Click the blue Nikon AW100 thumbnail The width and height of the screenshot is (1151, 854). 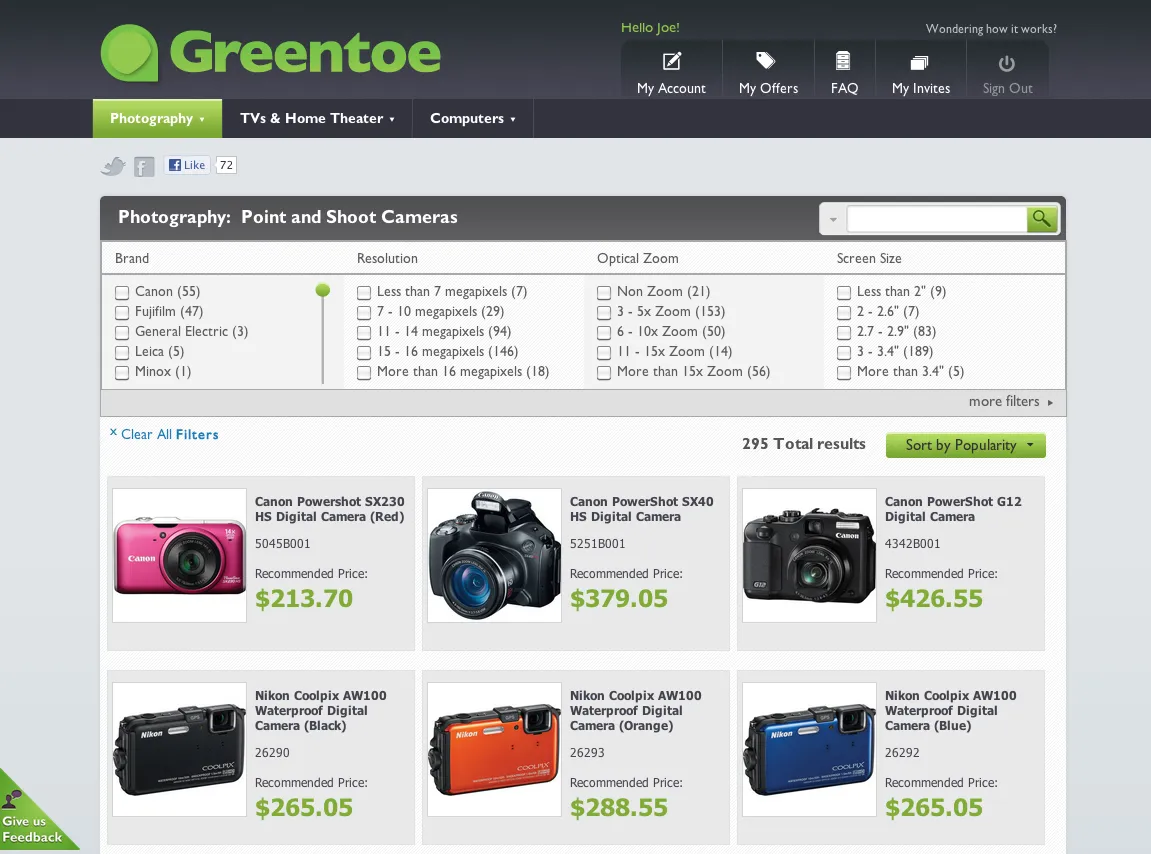click(809, 750)
